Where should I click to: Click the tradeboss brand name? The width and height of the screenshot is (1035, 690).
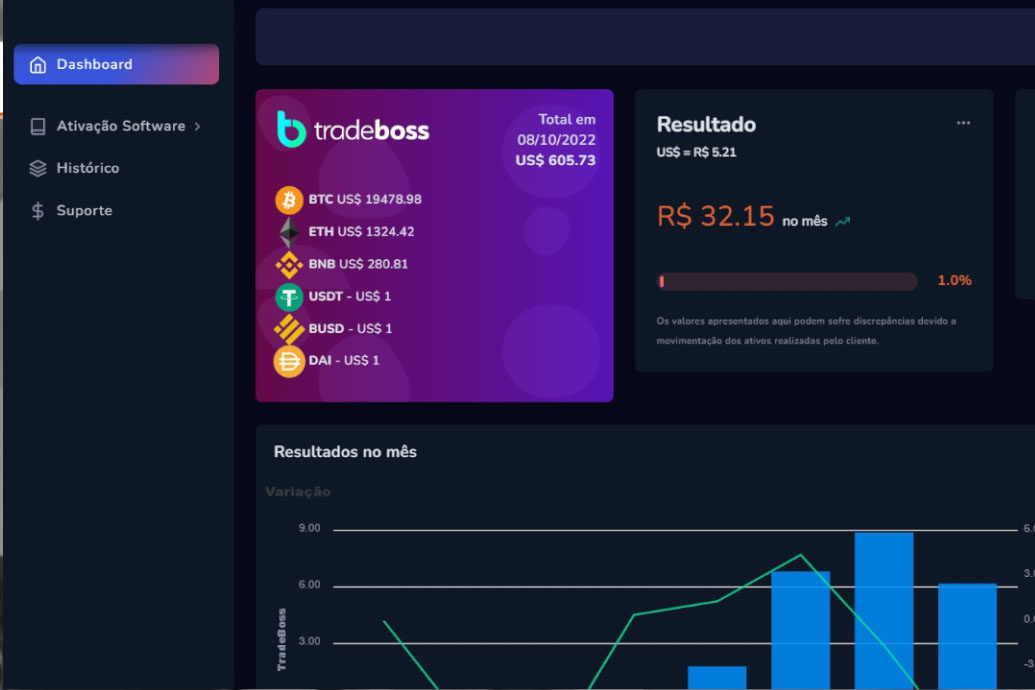point(371,131)
